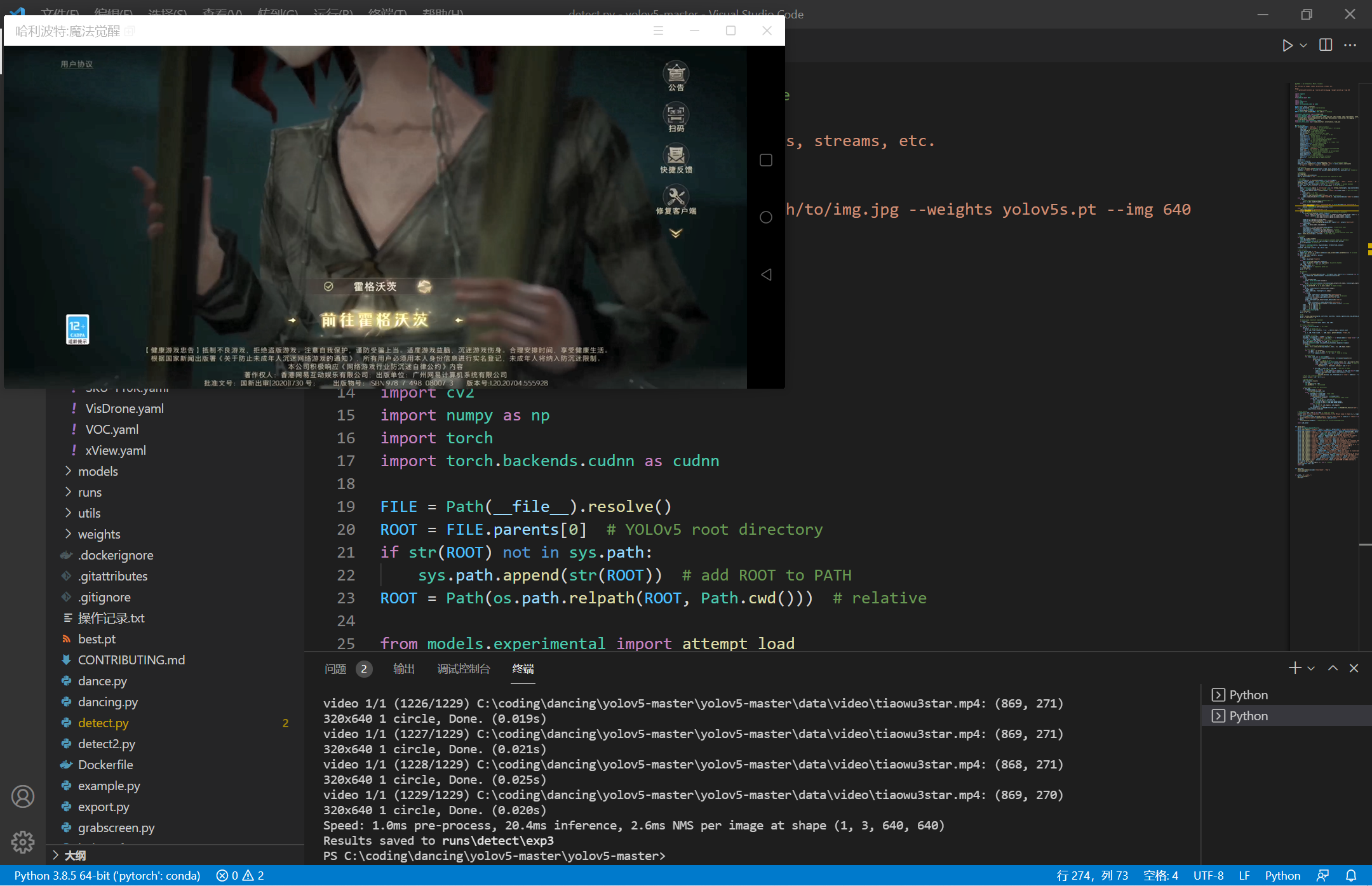This screenshot has width=1372, height=886.
Task: Toggle terminal panel maximize chevron
Action: tap(1333, 668)
